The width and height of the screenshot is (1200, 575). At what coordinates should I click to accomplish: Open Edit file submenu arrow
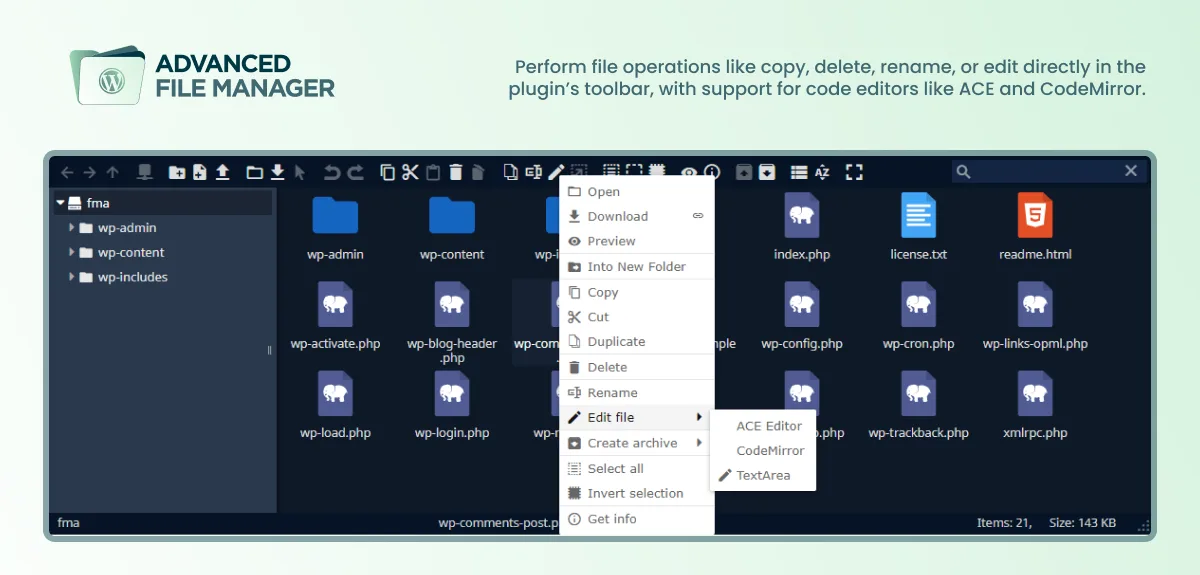699,417
